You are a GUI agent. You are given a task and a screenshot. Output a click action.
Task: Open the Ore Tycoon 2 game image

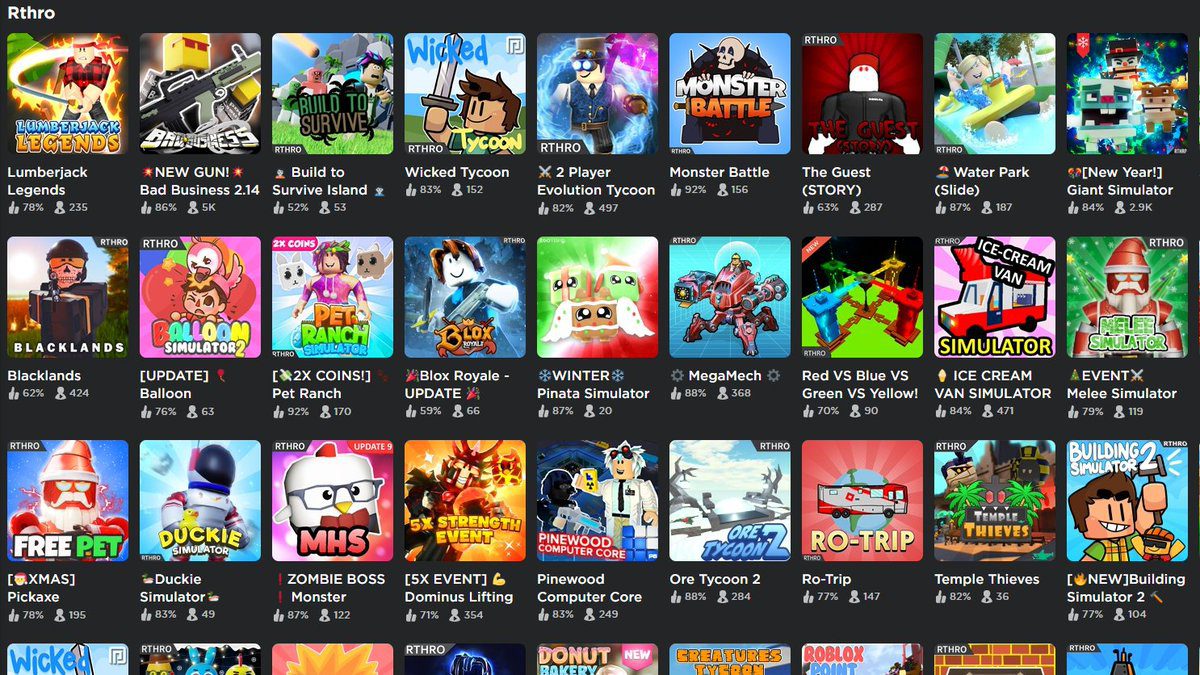[x=730, y=501]
